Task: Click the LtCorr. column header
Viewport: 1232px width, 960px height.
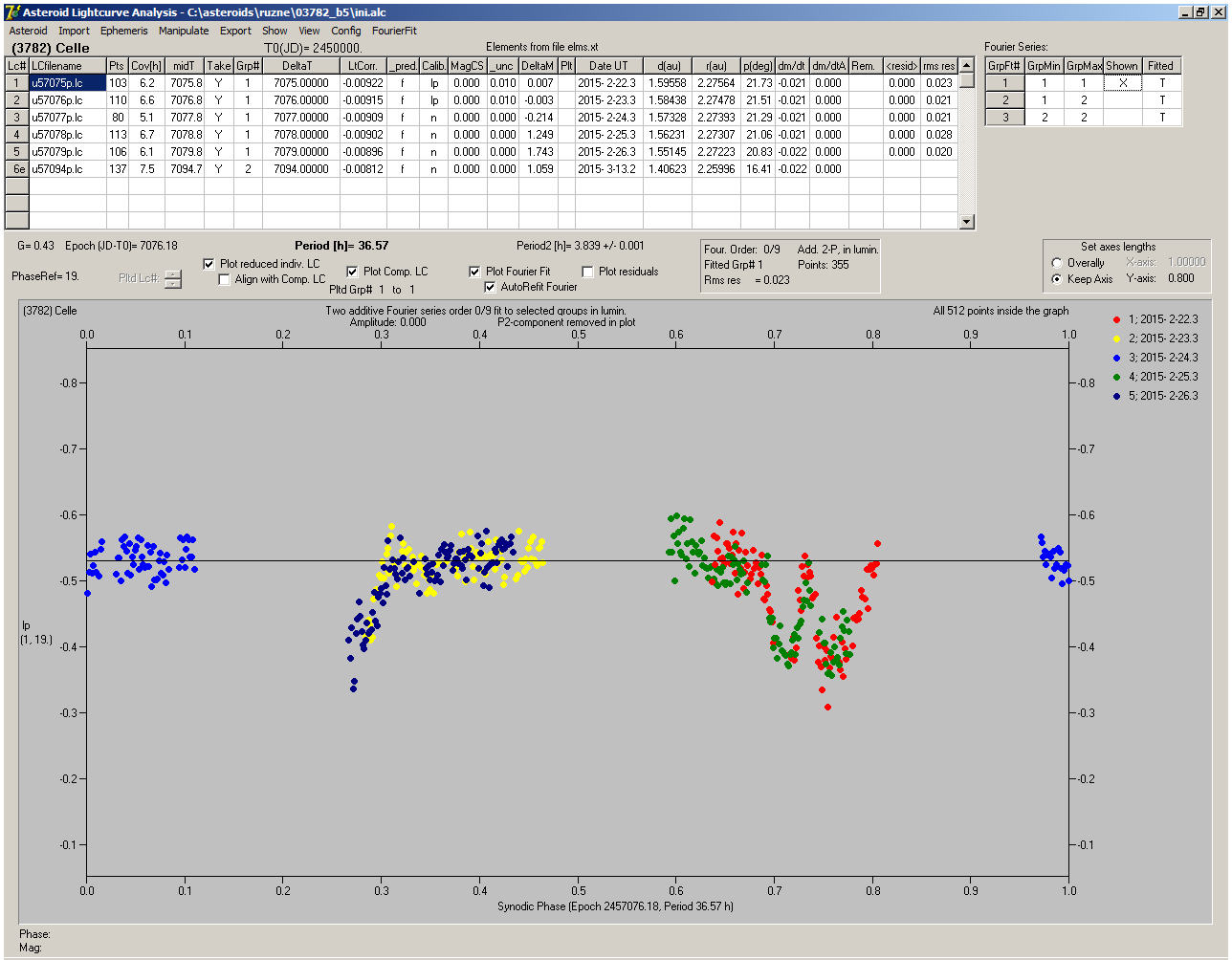Action: click(x=363, y=66)
